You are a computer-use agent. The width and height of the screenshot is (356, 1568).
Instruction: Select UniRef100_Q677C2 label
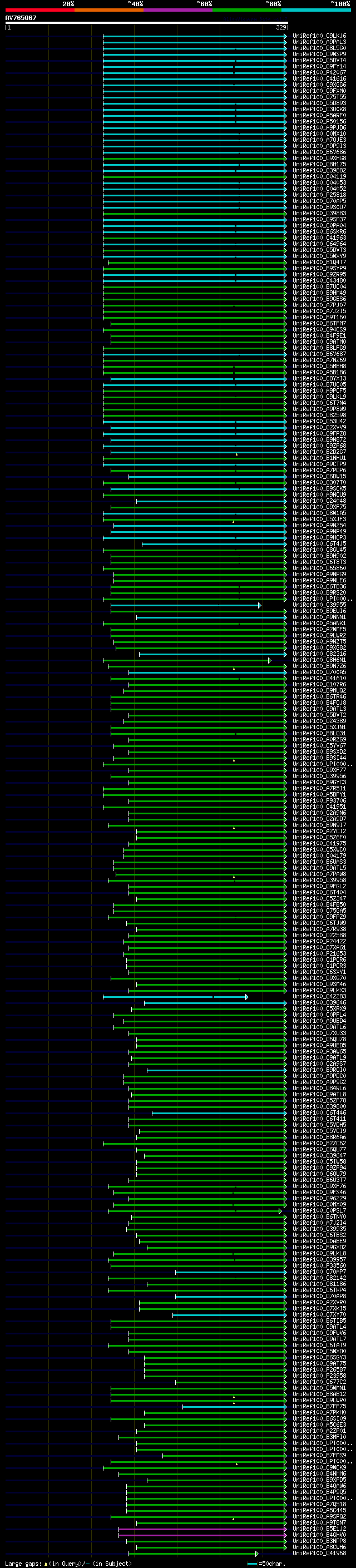pos(319,1382)
